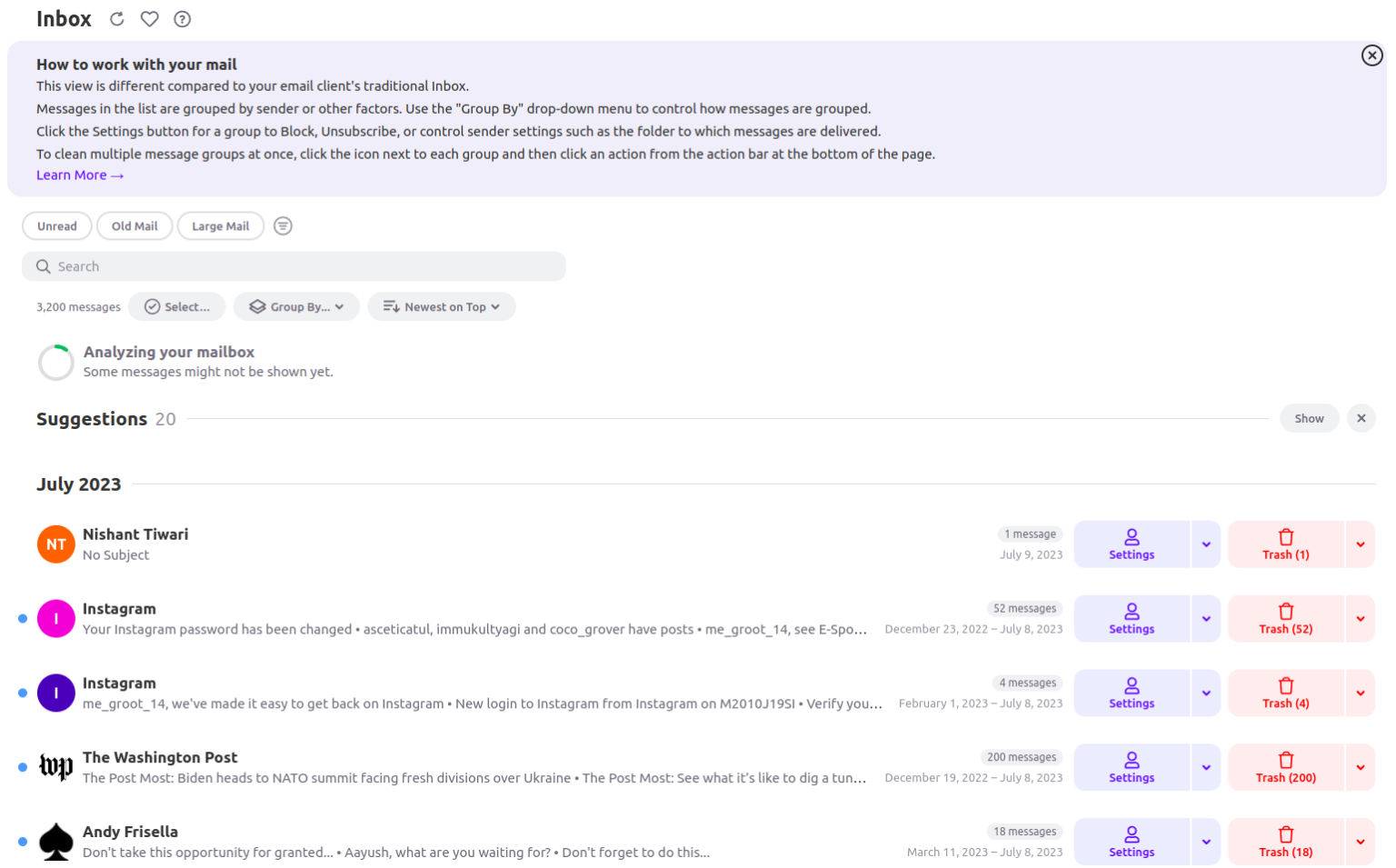This screenshot has width=1396, height=868.
Task: Expand Settings arrow for The Washington Post
Action: (1206, 767)
